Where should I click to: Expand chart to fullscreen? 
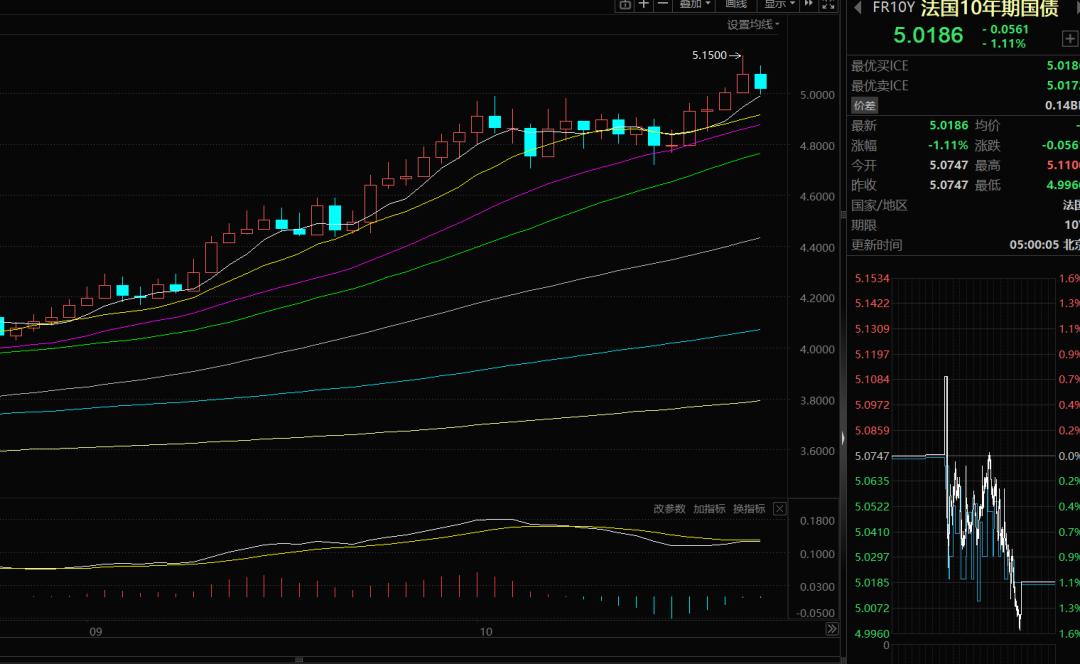[x=828, y=4]
